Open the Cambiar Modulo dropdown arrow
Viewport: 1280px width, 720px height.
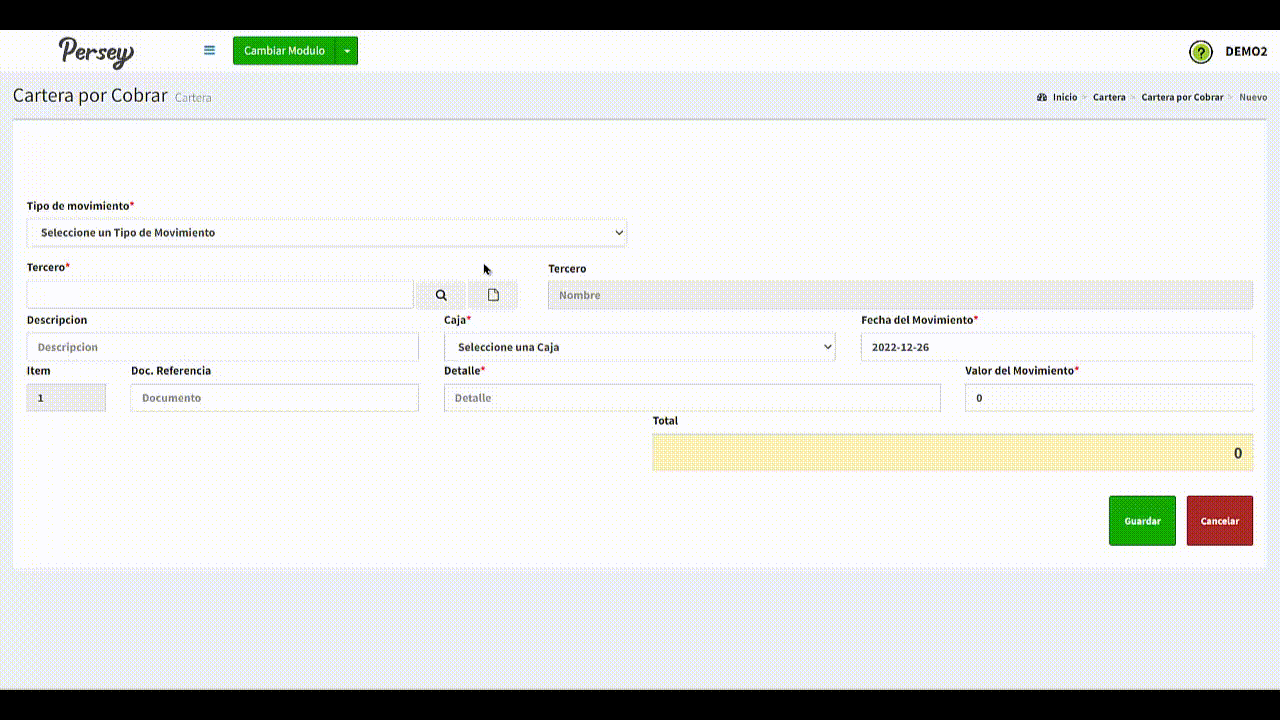tap(346, 51)
